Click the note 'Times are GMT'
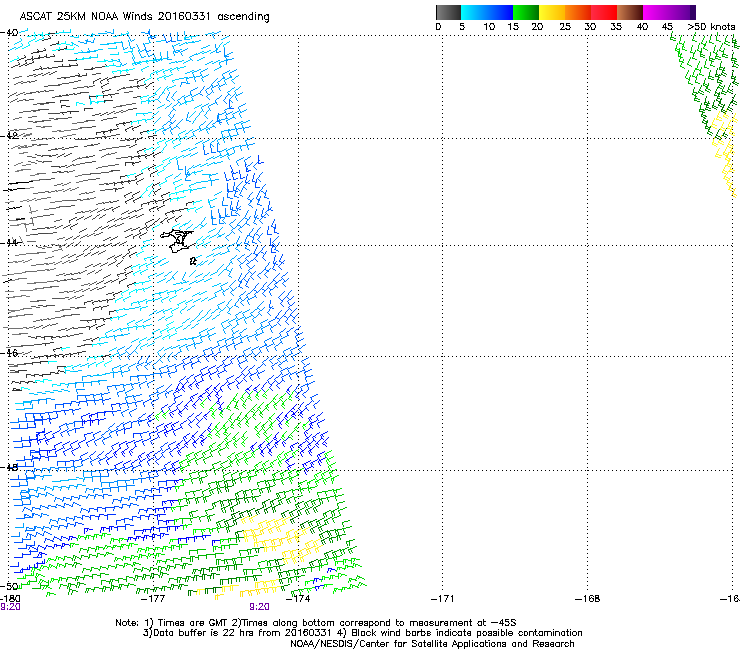This screenshot has height=650, width=740. click(186, 623)
